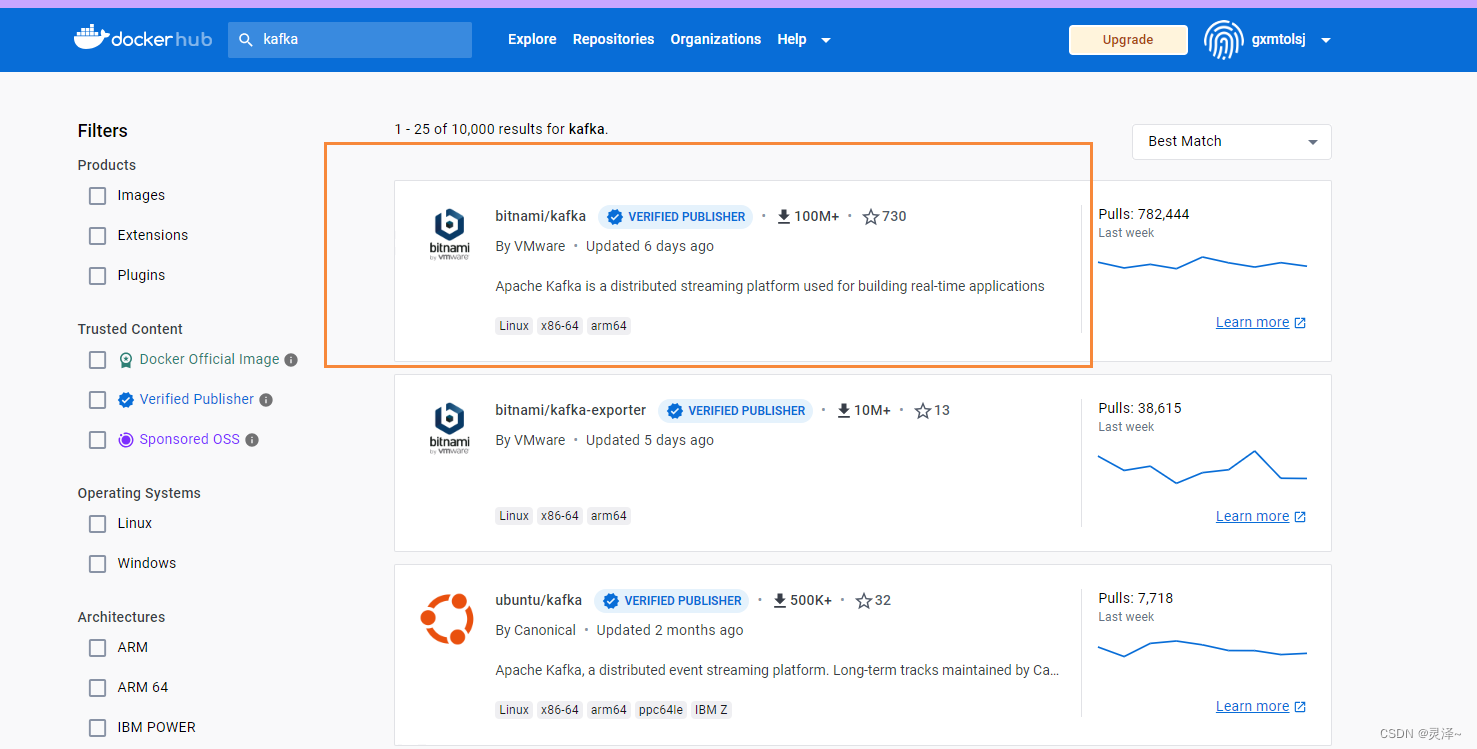Check the Sponsored OSS filter box
The image size is (1477, 749).
(97, 440)
